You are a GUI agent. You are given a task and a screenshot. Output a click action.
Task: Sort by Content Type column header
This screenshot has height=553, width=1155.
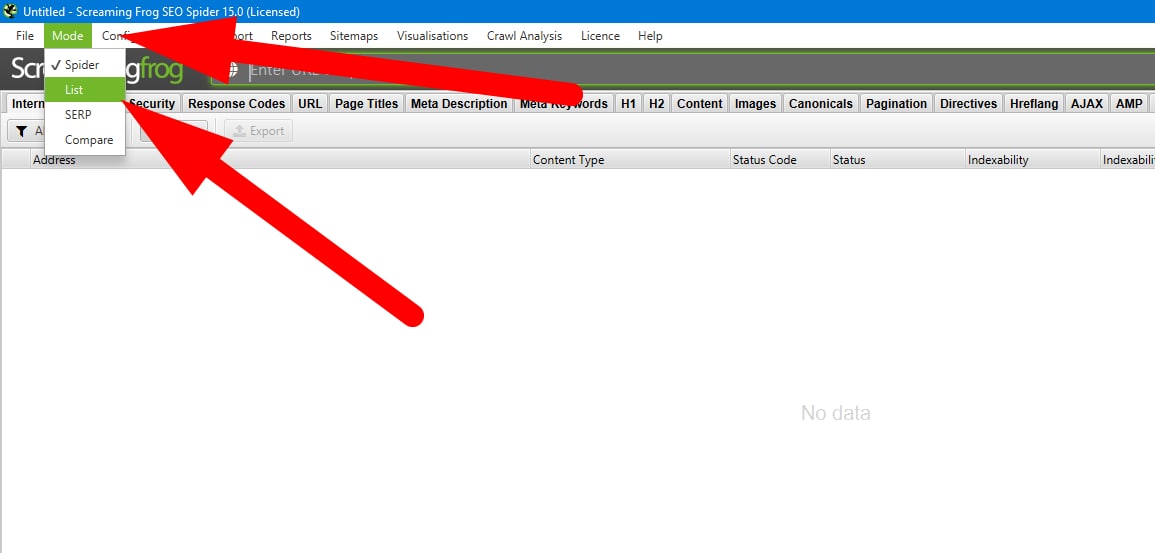[x=630, y=160]
